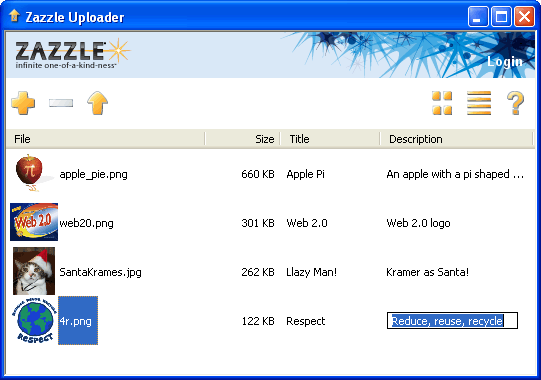Click file name SantaKrames.jpg
Image resolution: width=541 pixels, height=380 pixels.
click(100, 272)
